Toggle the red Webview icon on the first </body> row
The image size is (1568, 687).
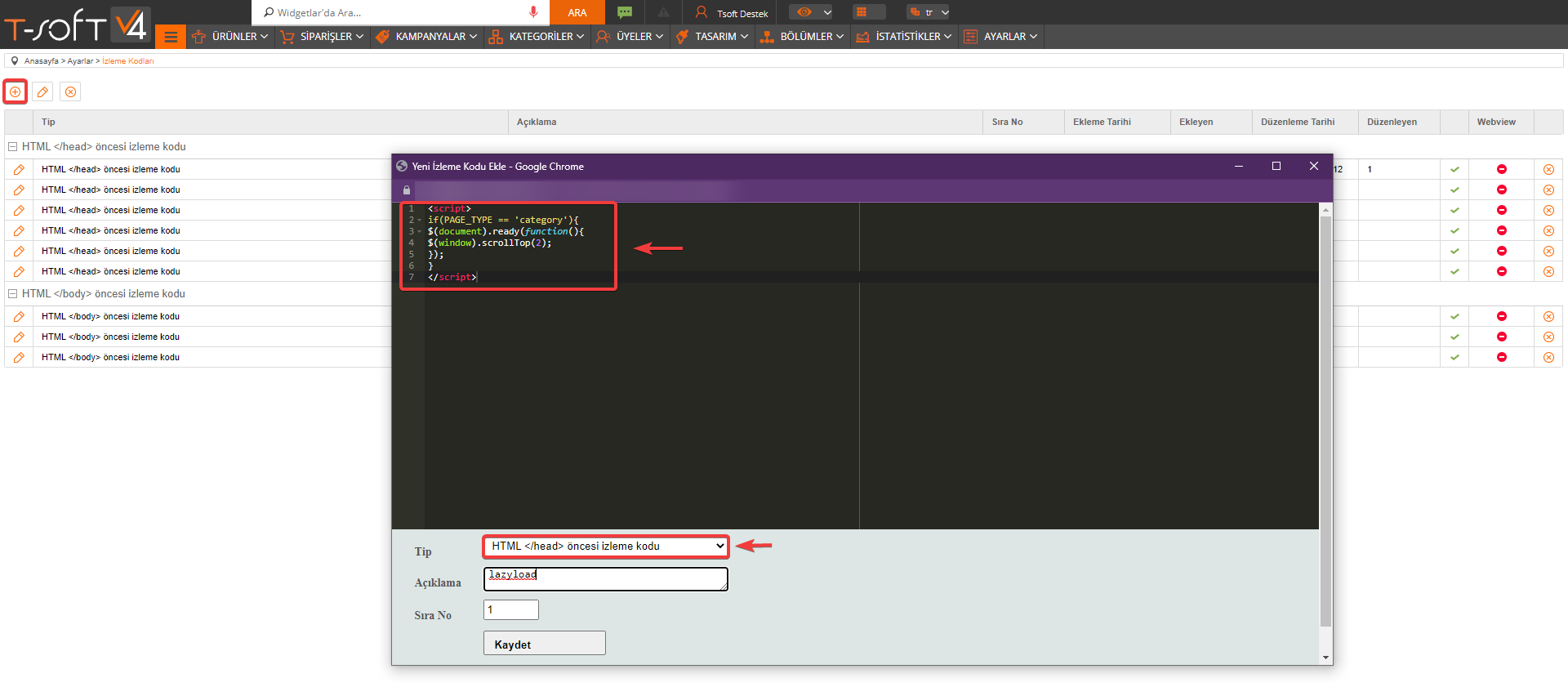click(1501, 316)
